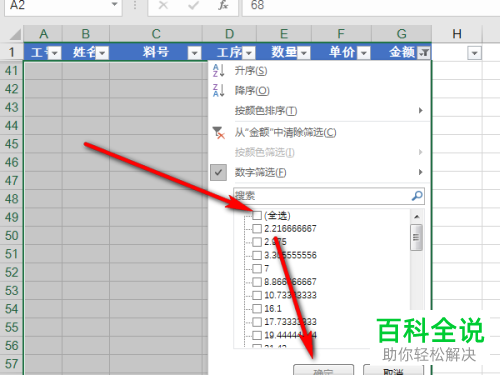The width and height of the screenshot is (500, 375).
Task: Check the 10.73333333 checkbox
Action: (x=257, y=295)
